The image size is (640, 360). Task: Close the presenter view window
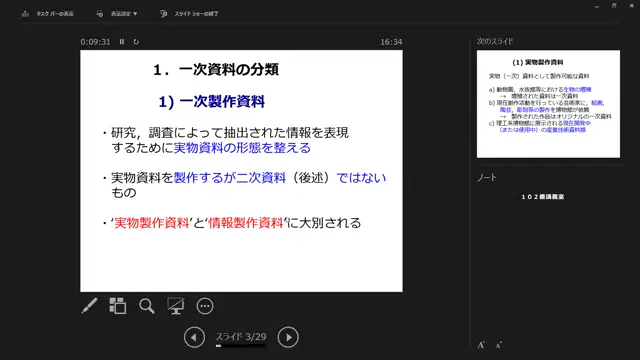[631, 6]
